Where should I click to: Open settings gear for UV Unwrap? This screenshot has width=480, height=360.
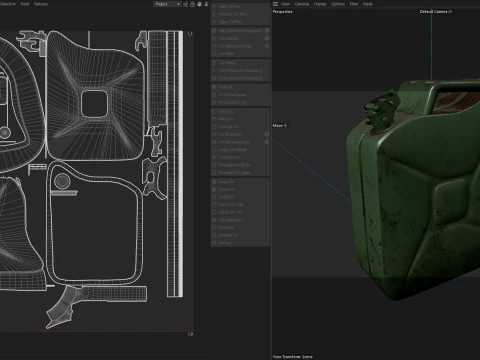[x=267, y=38]
